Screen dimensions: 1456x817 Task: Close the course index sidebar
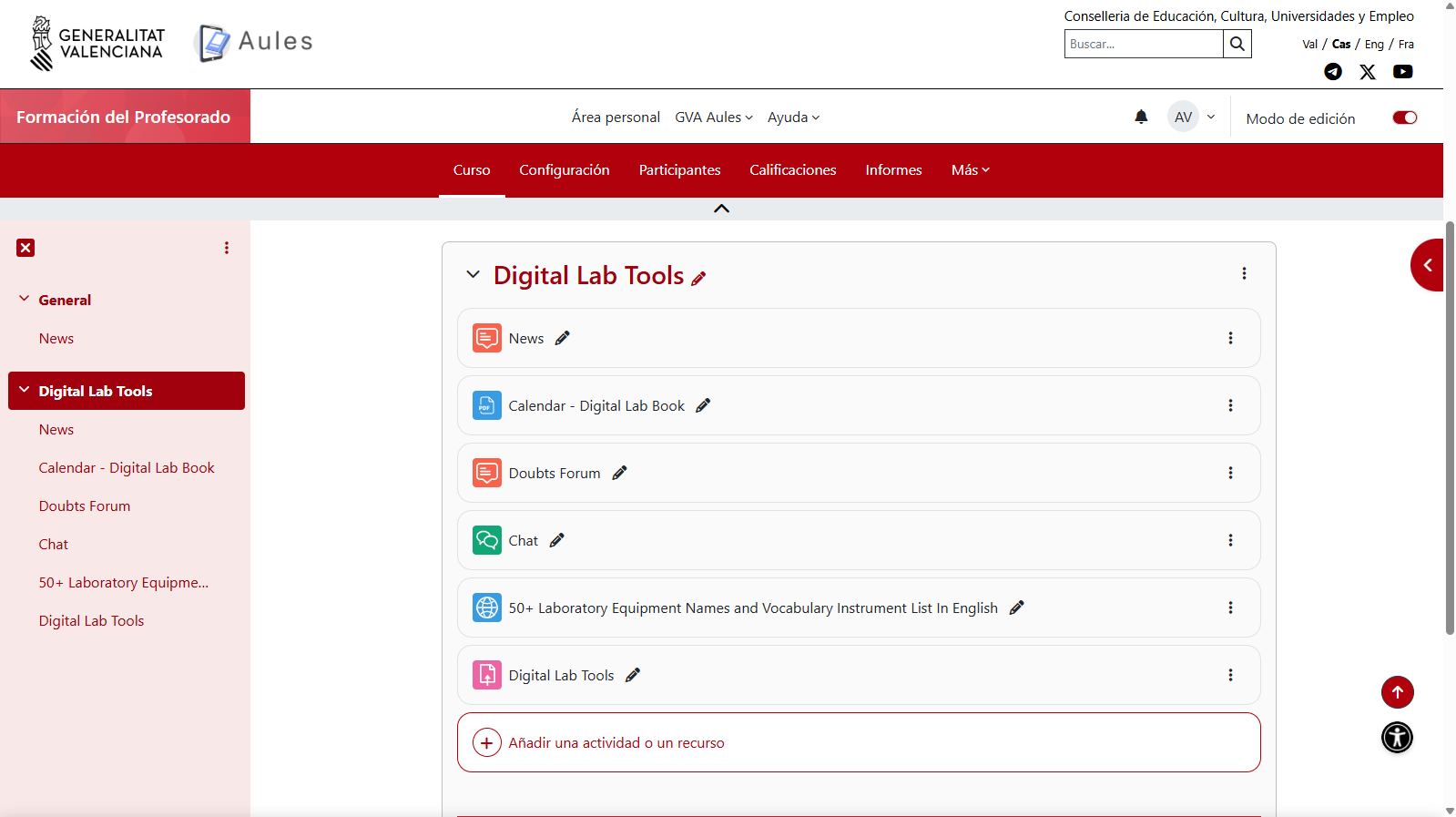click(x=25, y=248)
